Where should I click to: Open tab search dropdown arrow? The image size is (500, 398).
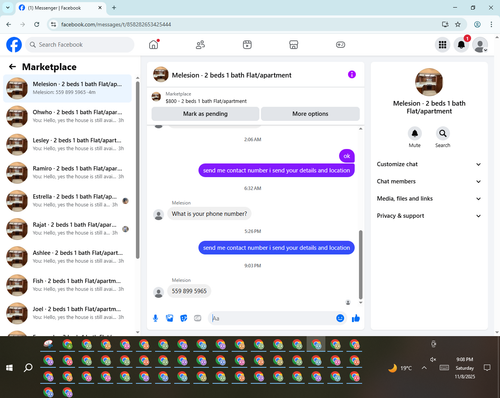7,7
